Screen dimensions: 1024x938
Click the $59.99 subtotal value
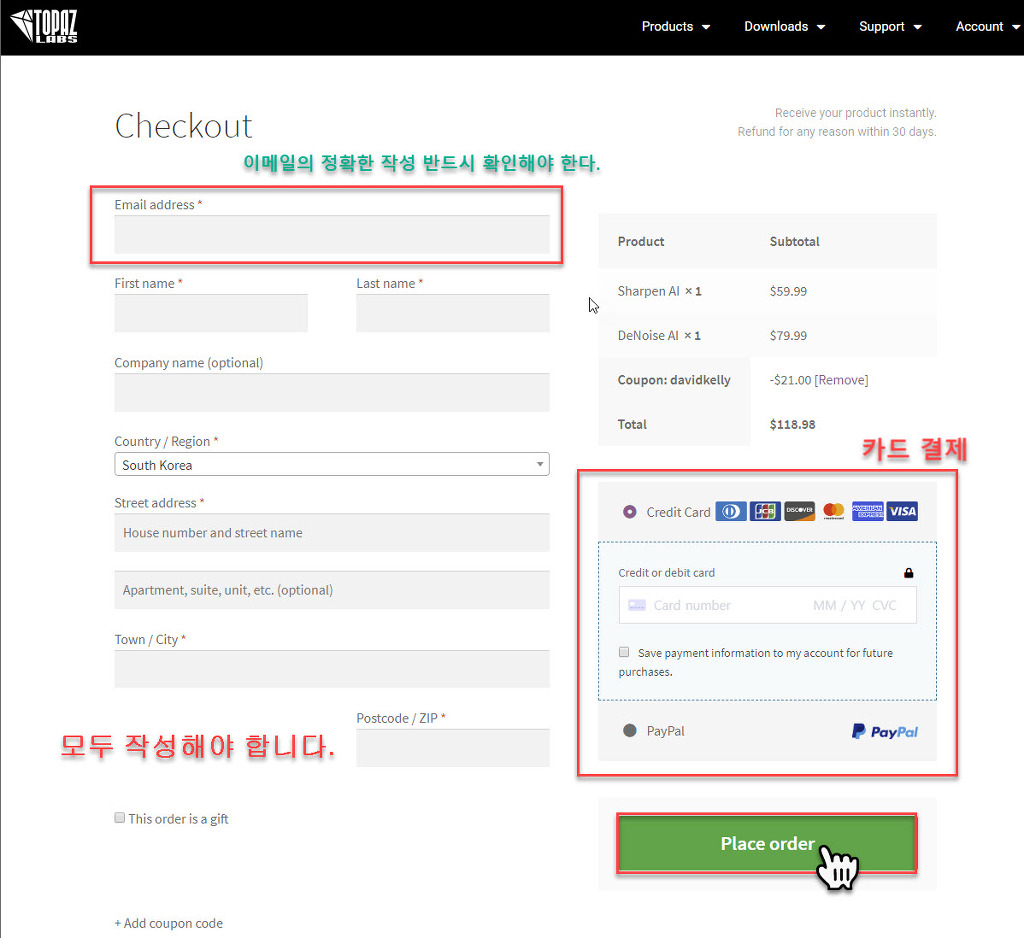(788, 291)
